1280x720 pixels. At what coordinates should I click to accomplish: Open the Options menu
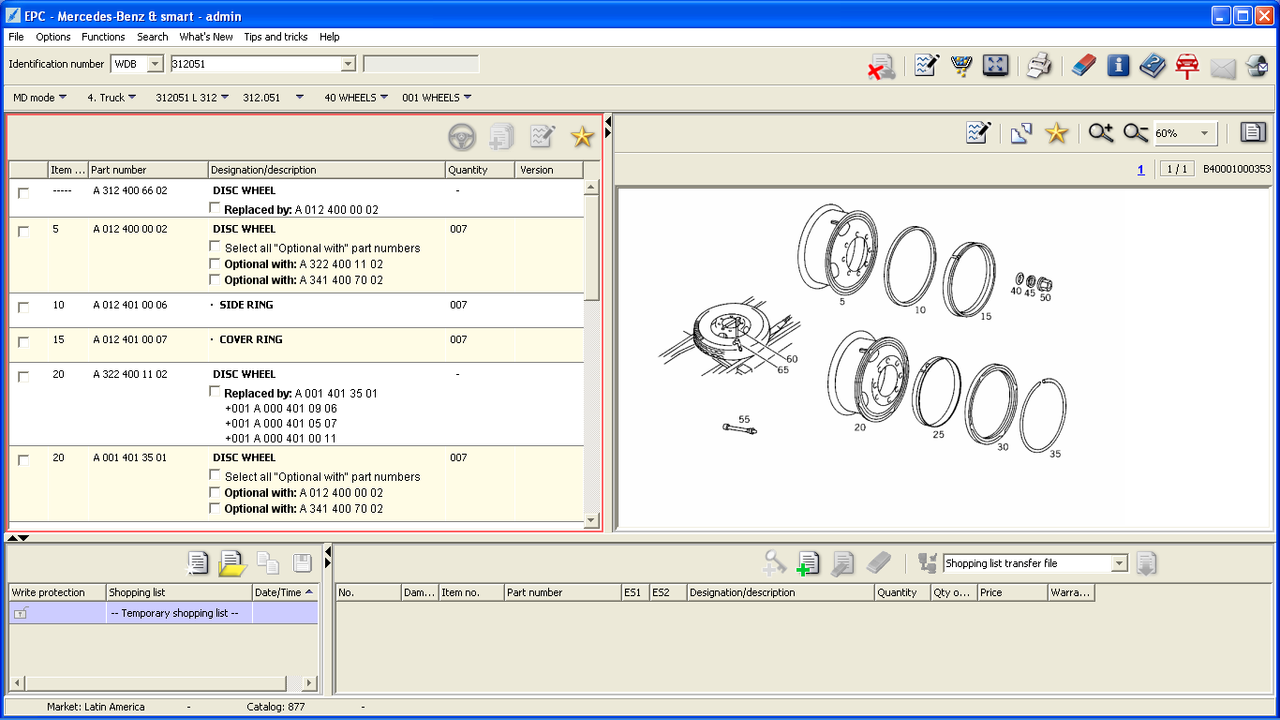53,37
